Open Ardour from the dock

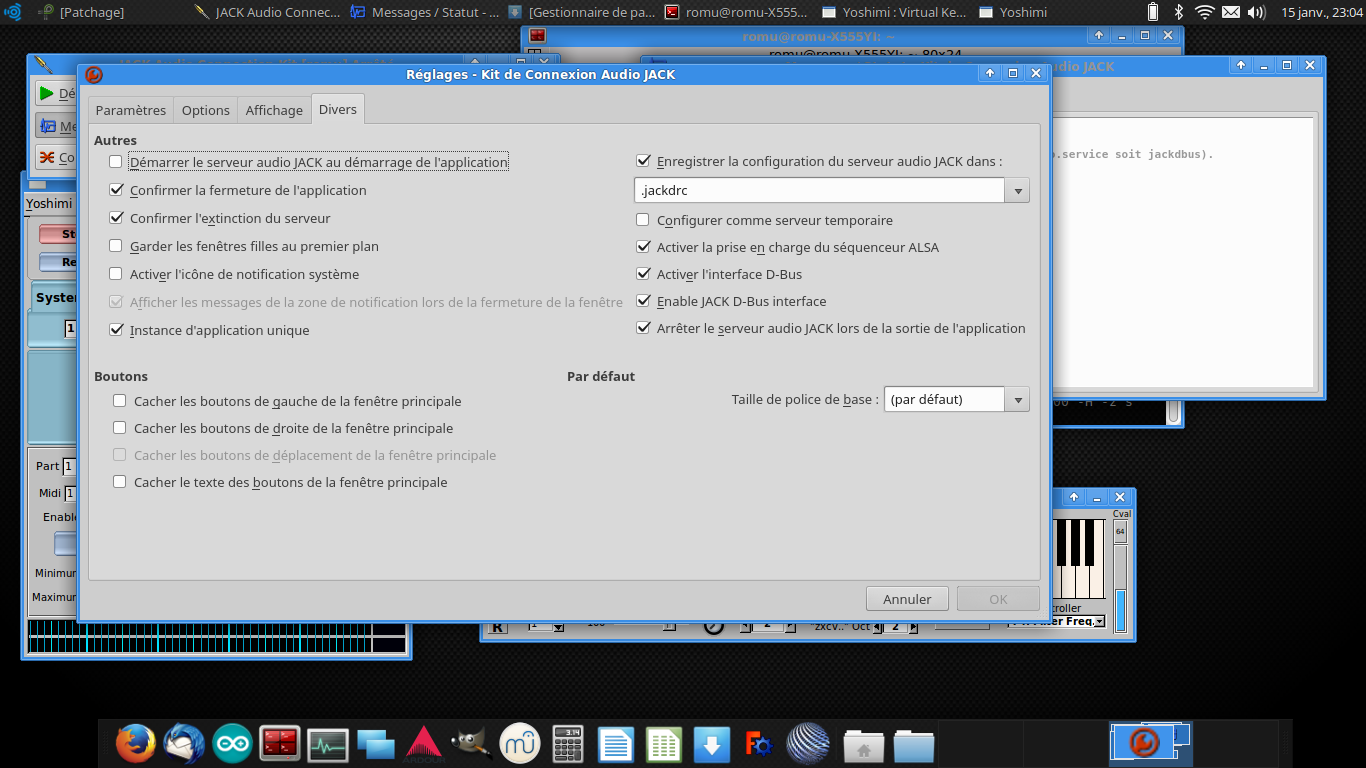424,744
